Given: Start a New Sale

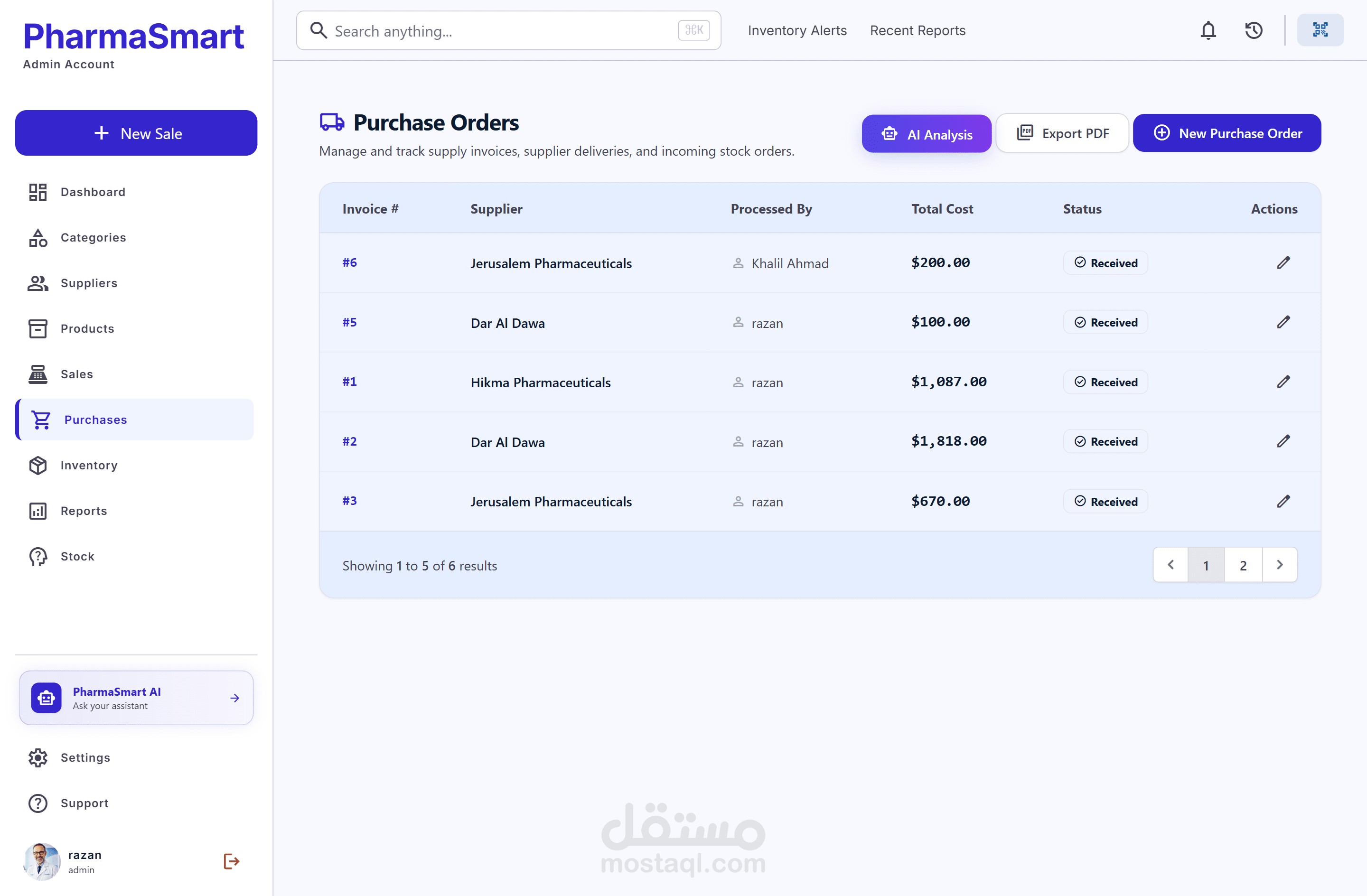Looking at the screenshot, I should point(136,133).
